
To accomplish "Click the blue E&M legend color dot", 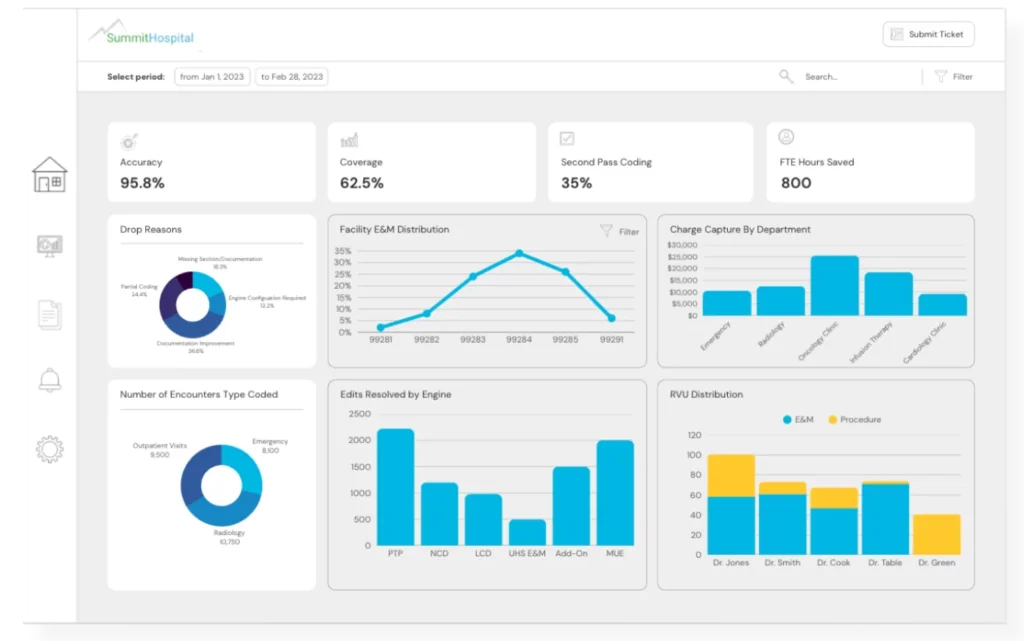I will (x=786, y=420).
